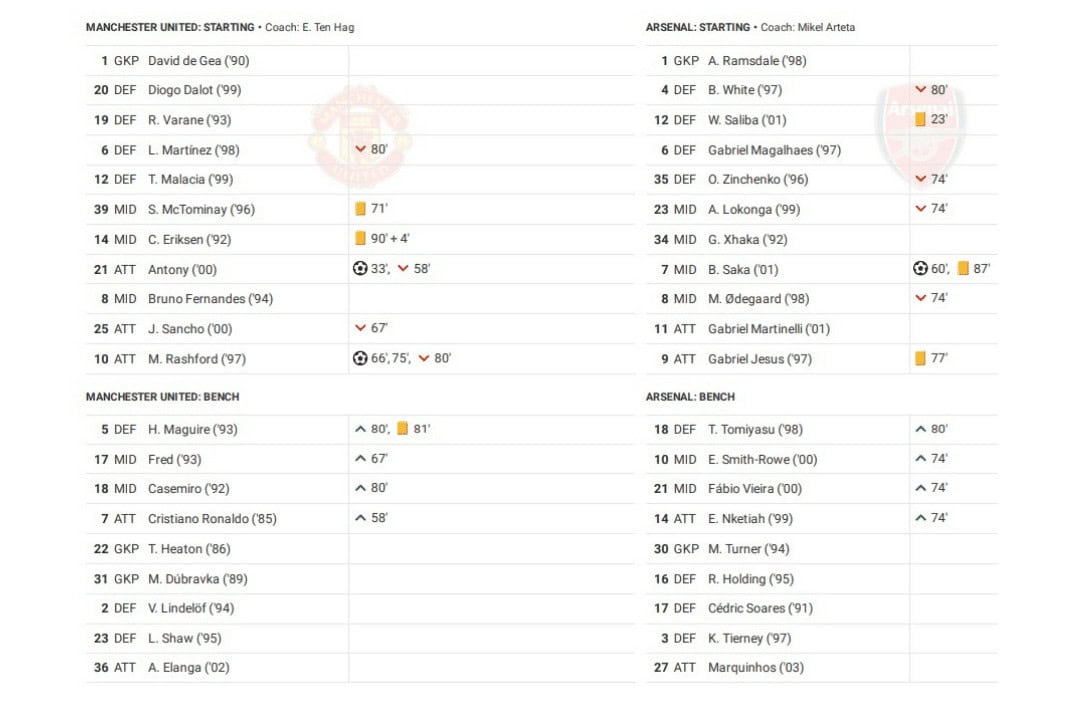Click Gabriel Jesus's yellow card icon
This screenshot has height=712, width=1068.
coord(920,358)
